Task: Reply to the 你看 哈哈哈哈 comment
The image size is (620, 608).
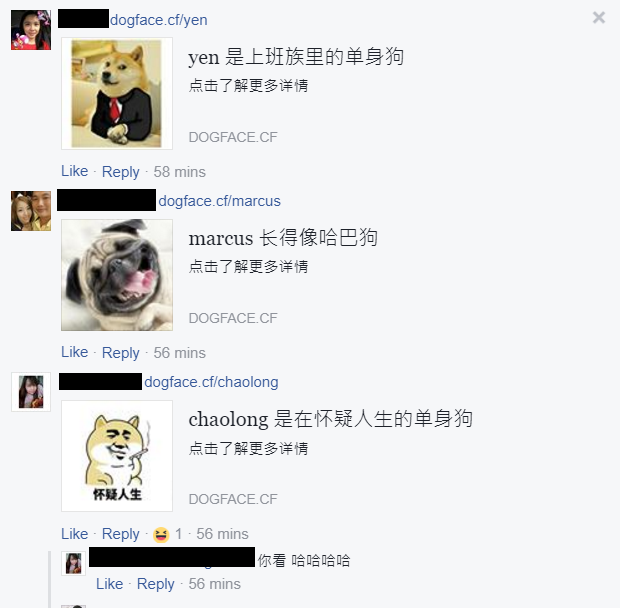Action: pos(155,584)
